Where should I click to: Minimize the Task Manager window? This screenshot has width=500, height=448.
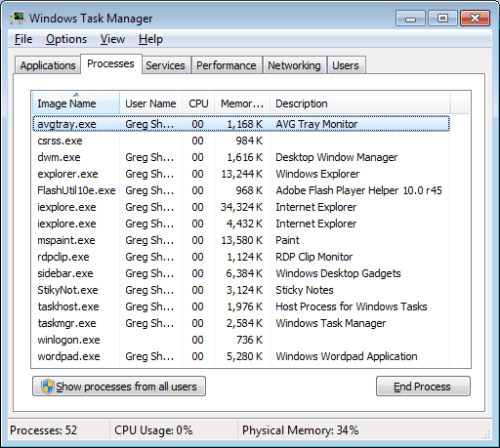tap(410, 18)
